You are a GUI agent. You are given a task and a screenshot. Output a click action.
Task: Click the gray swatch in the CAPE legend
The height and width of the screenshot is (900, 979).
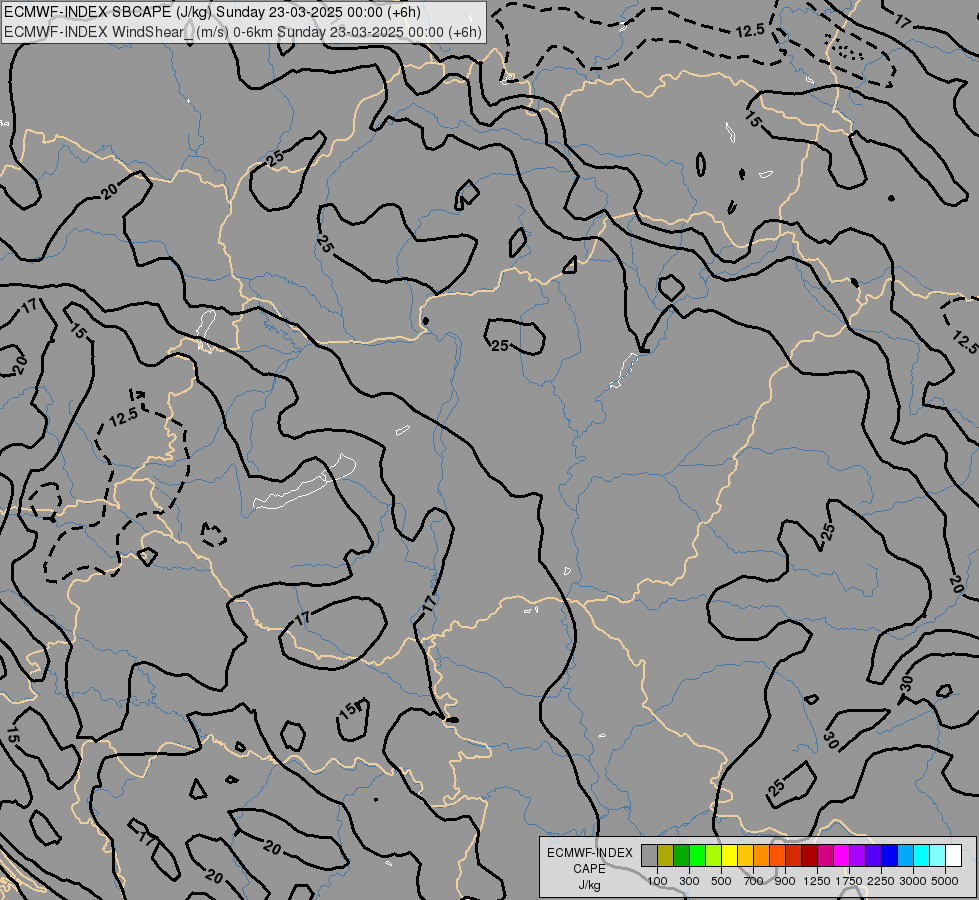pyautogui.click(x=649, y=856)
